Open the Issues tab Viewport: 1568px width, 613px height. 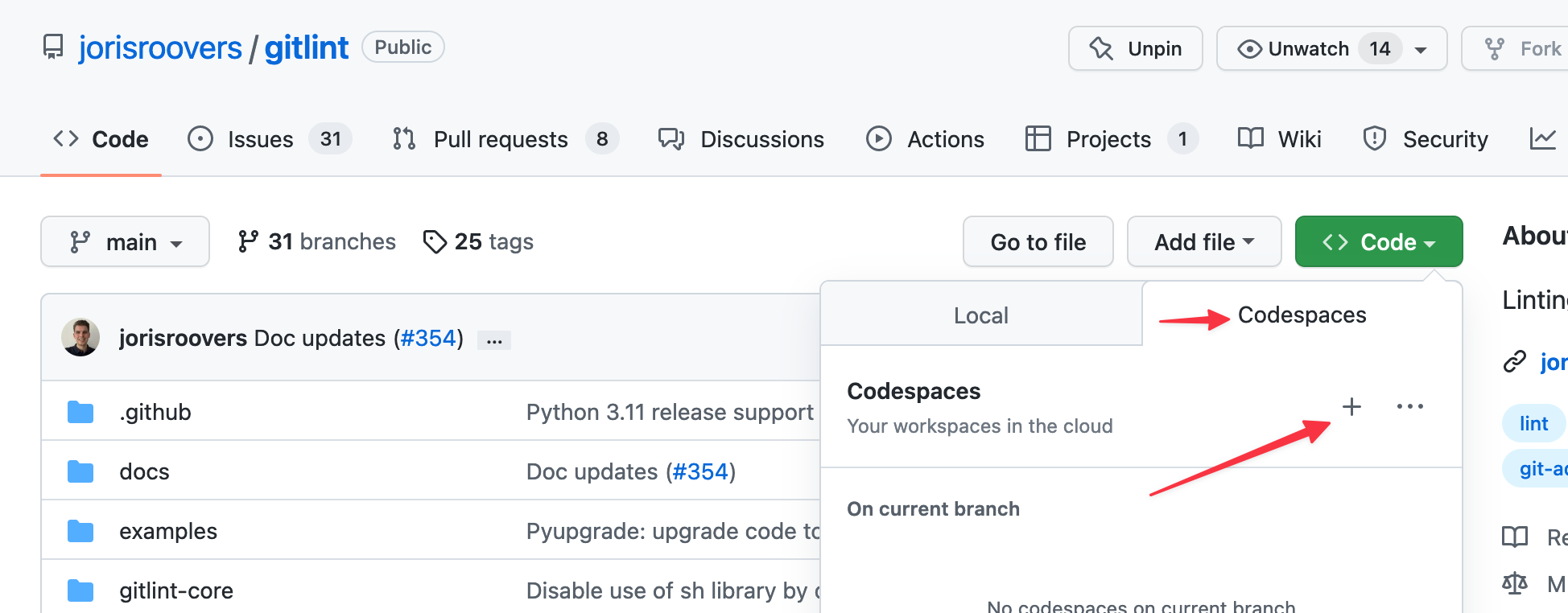pos(269,139)
